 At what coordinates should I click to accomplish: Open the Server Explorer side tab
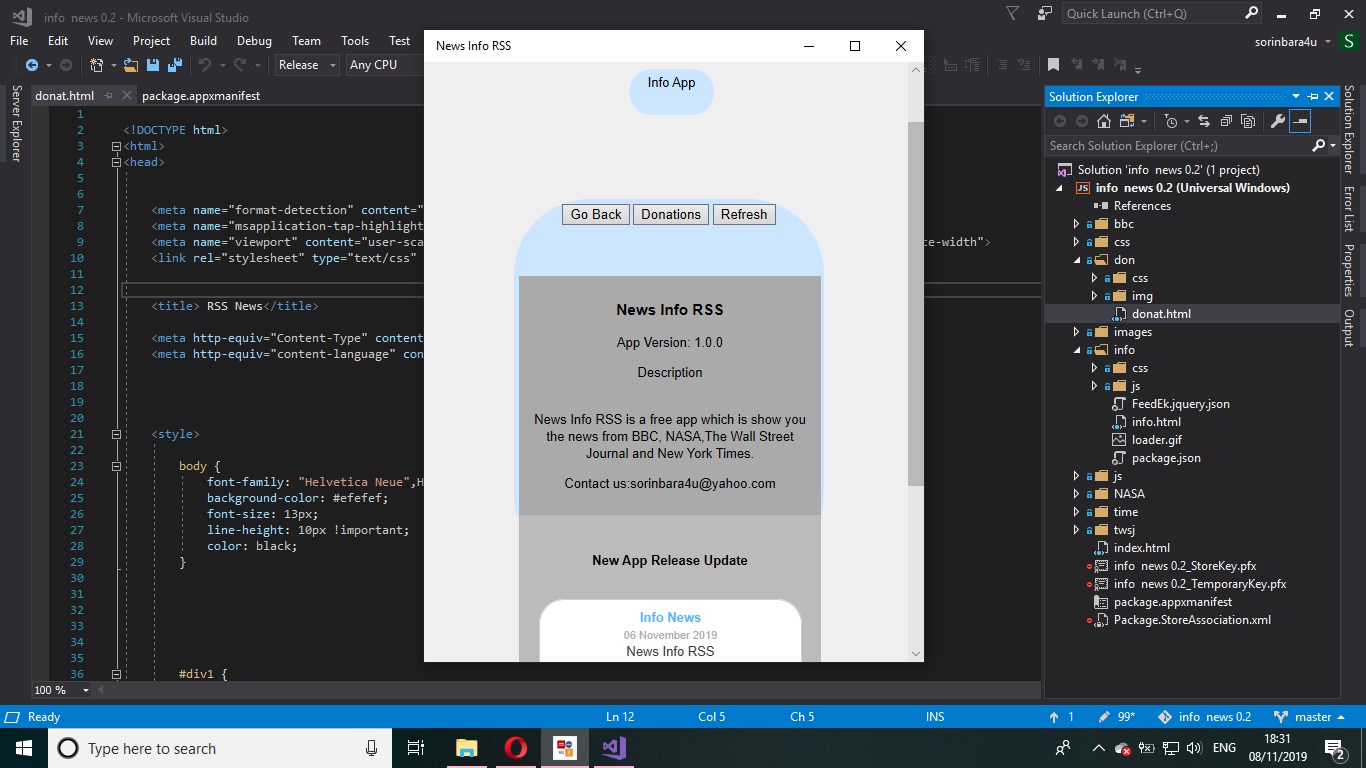[x=16, y=123]
